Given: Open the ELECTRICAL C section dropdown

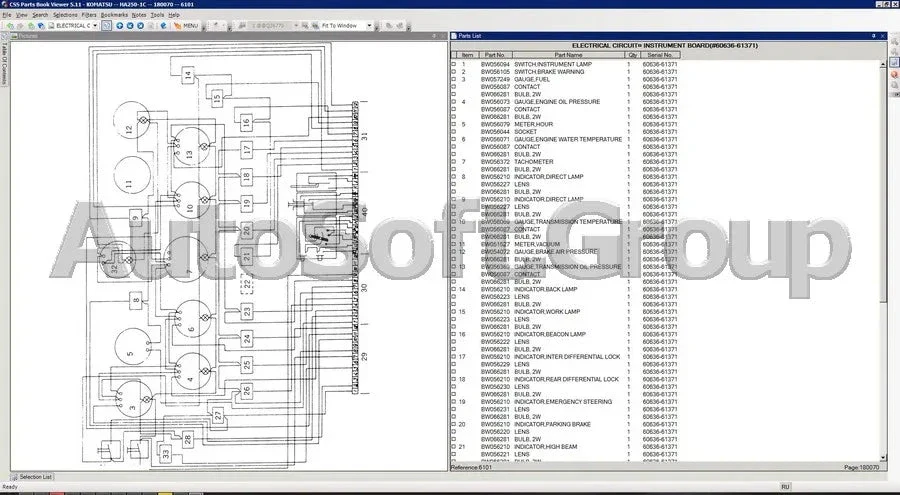Looking at the screenshot, I should [97, 25].
